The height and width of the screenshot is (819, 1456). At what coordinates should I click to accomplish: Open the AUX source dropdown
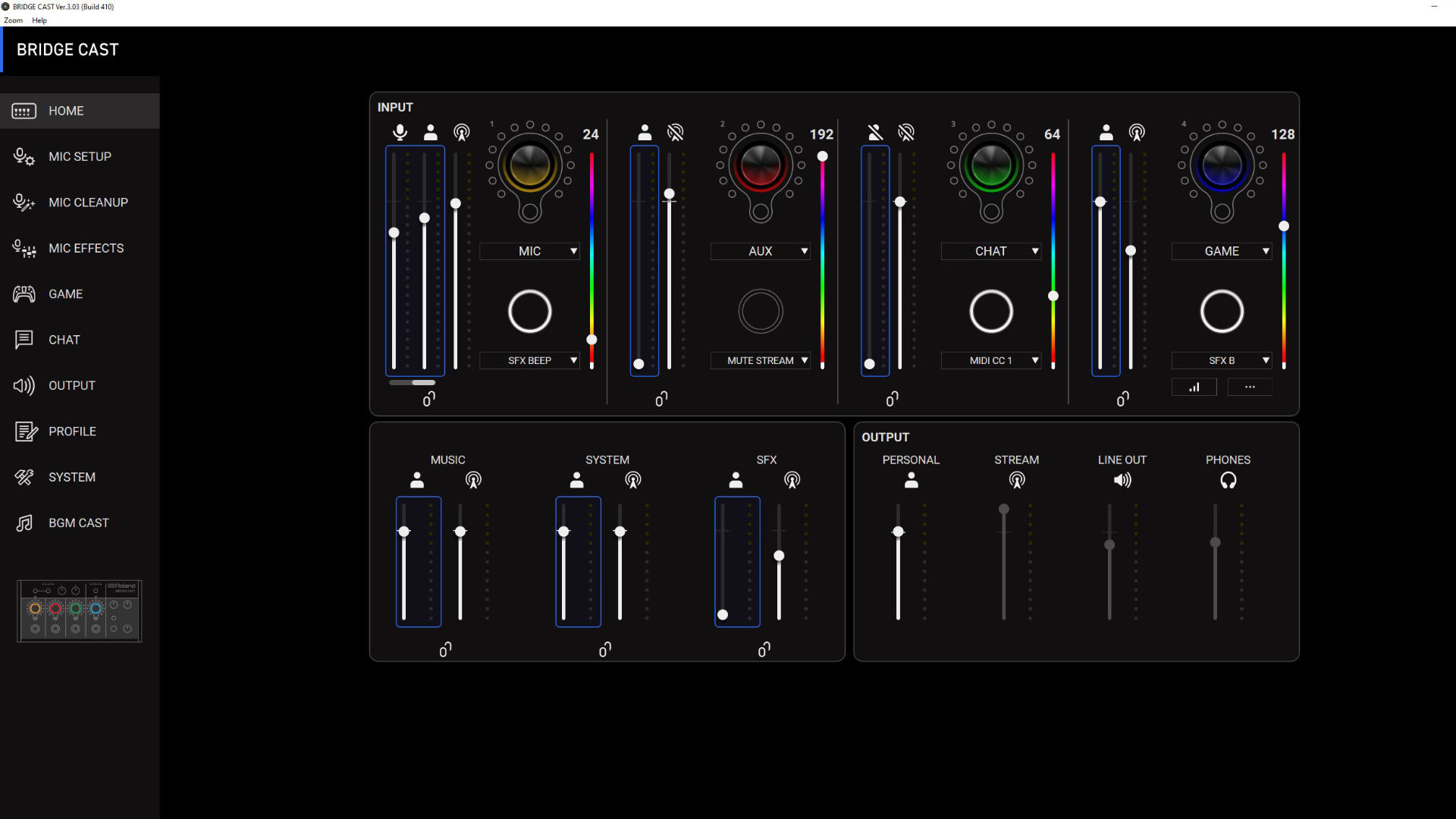coord(761,251)
